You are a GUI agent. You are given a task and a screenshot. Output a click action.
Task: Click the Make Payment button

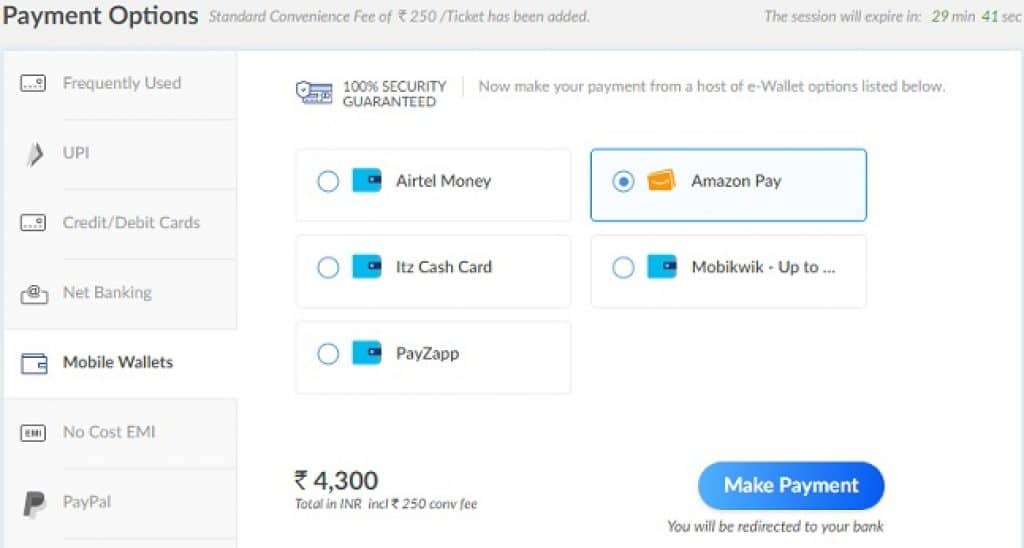click(791, 486)
